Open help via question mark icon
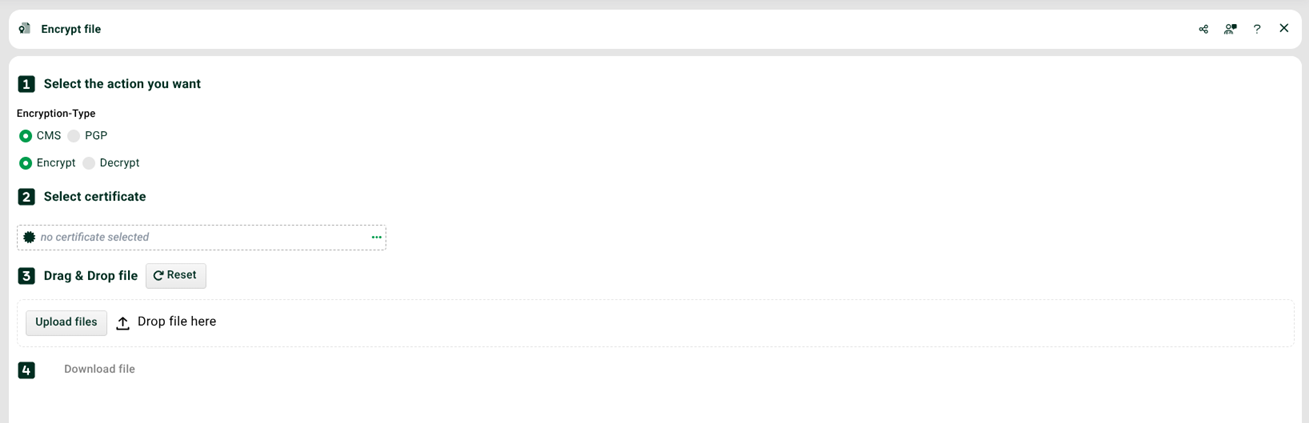Screen dimensions: 1309x423 [1257, 29]
